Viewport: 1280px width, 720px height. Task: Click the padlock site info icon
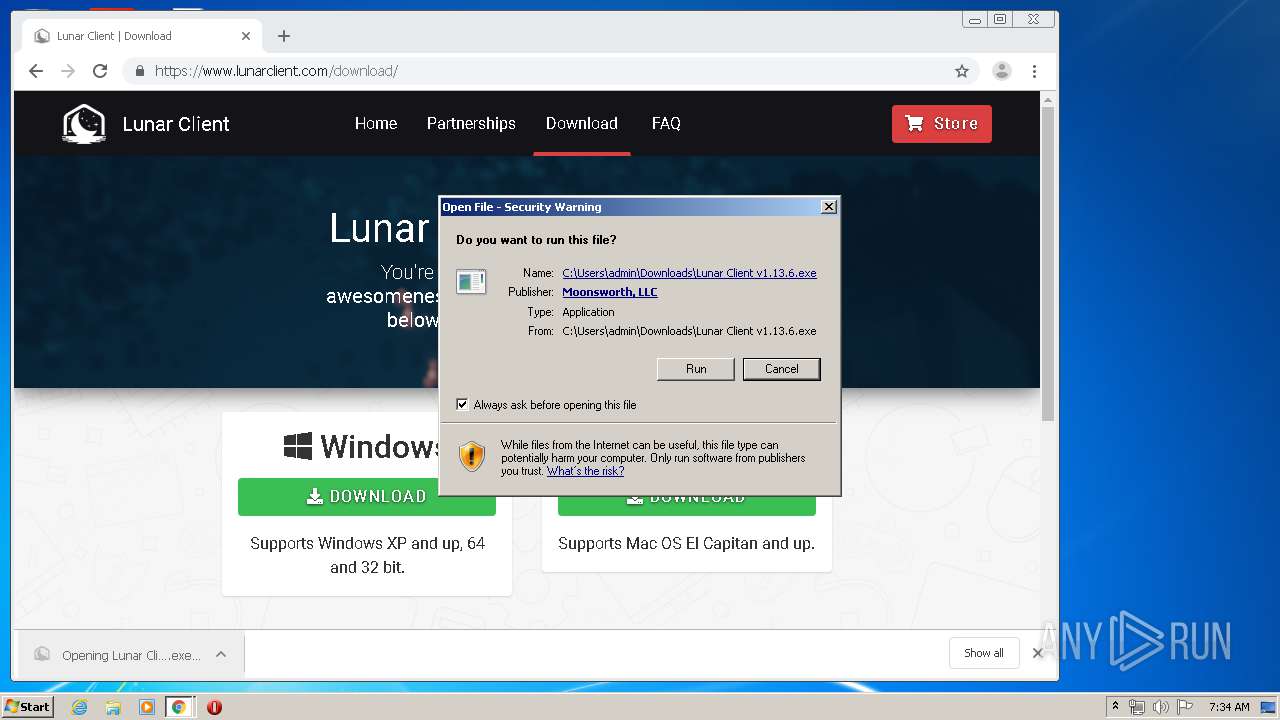point(139,71)
